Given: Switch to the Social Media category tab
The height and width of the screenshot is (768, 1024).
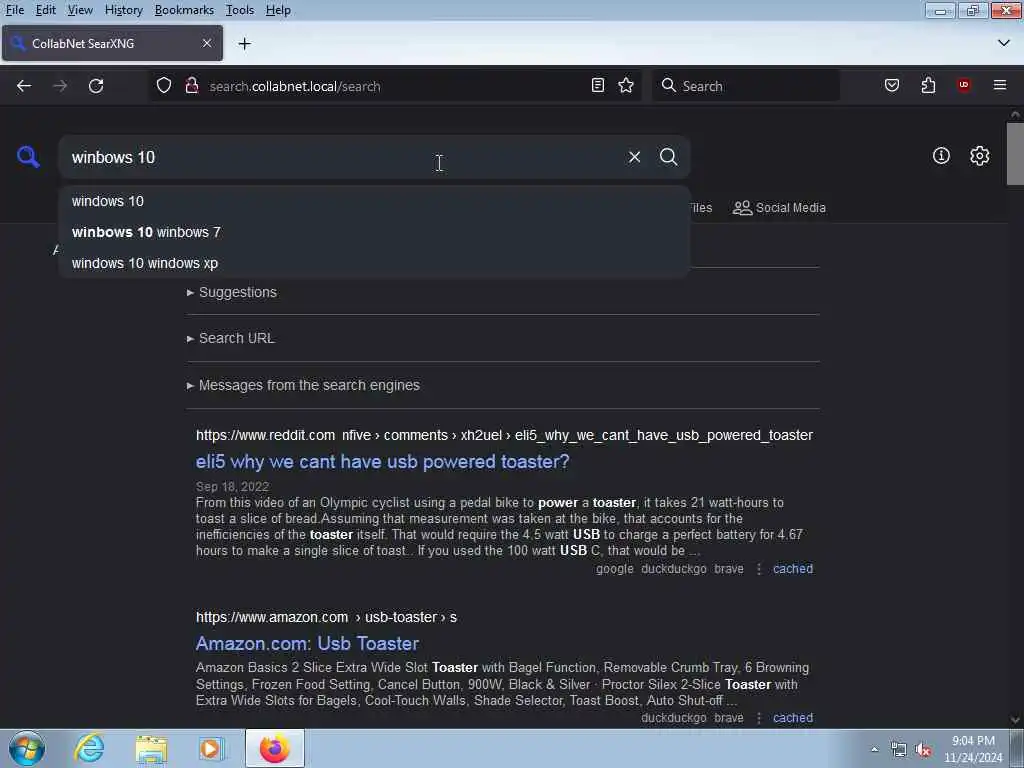Looking at the screenshot, I should tap(779, 208).
